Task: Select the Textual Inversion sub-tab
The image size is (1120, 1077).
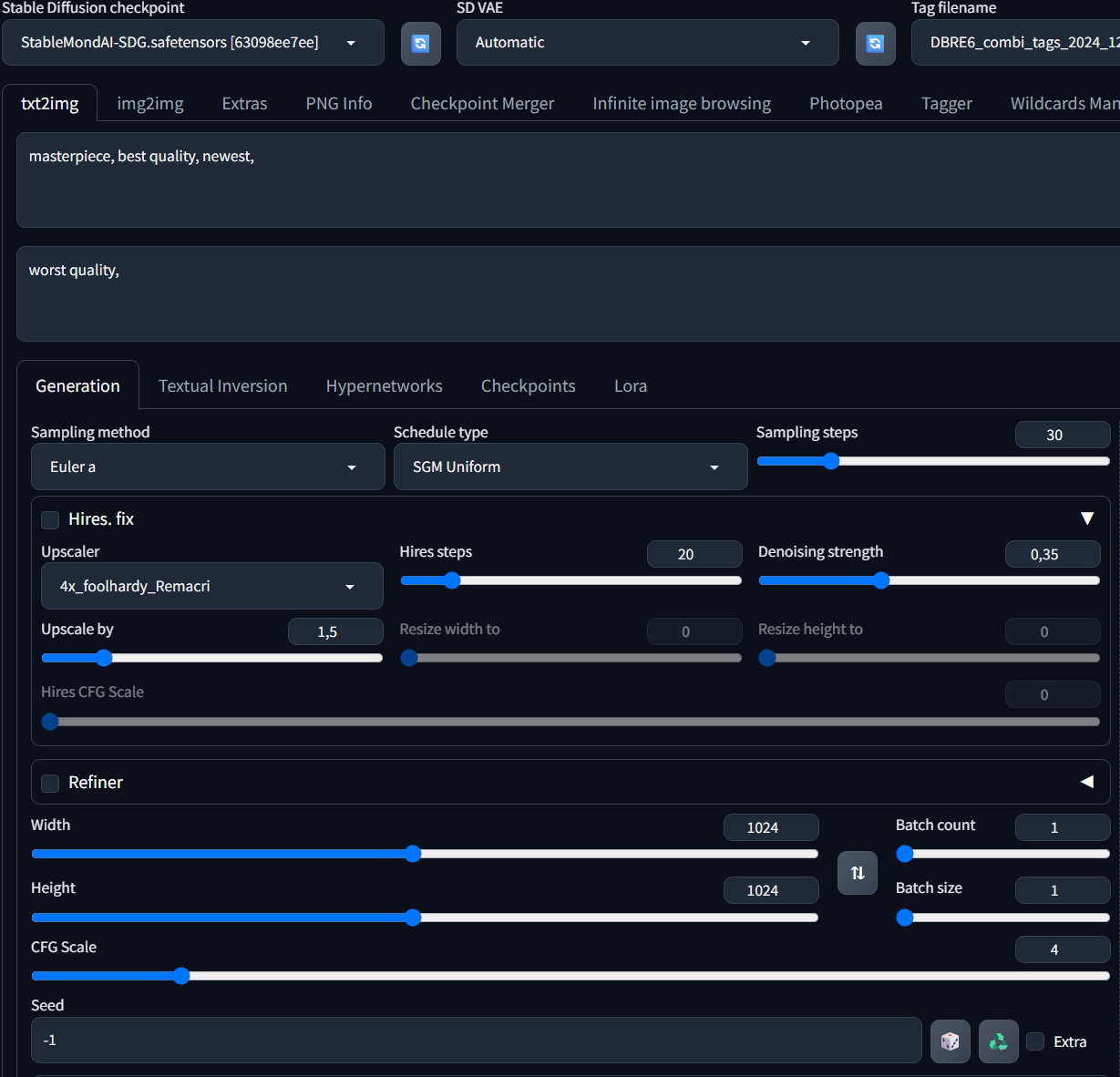Action: [223, 386]
